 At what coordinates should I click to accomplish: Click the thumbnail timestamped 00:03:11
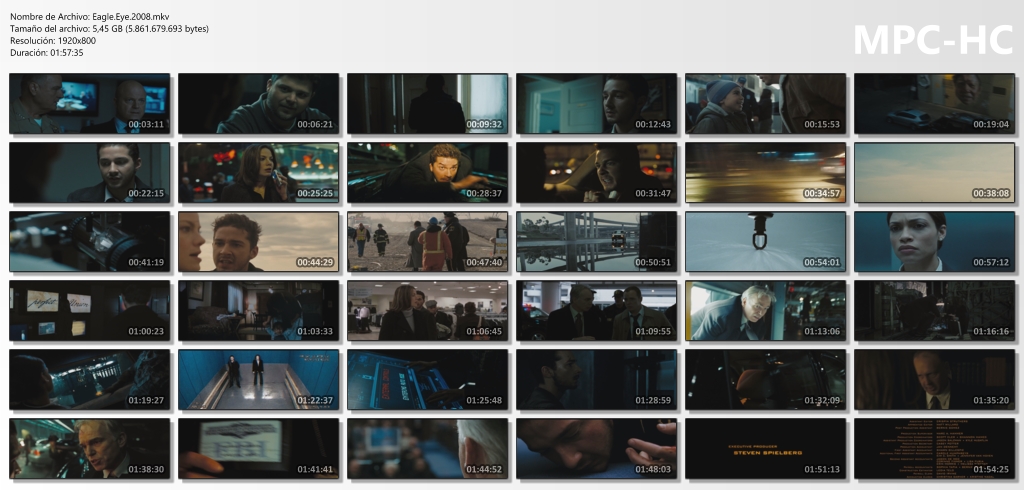89,104
